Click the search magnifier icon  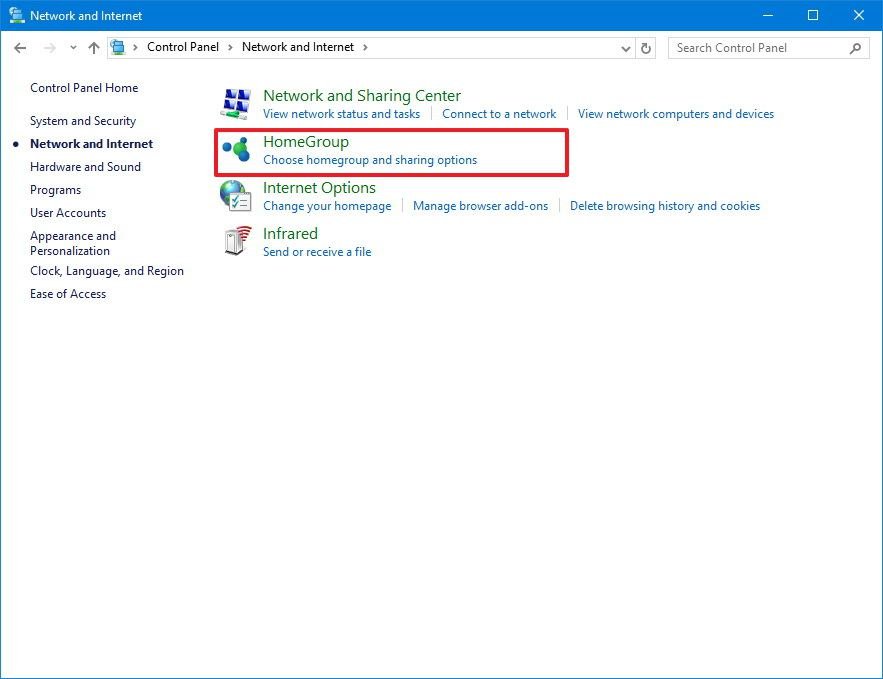tap(855, 48)
